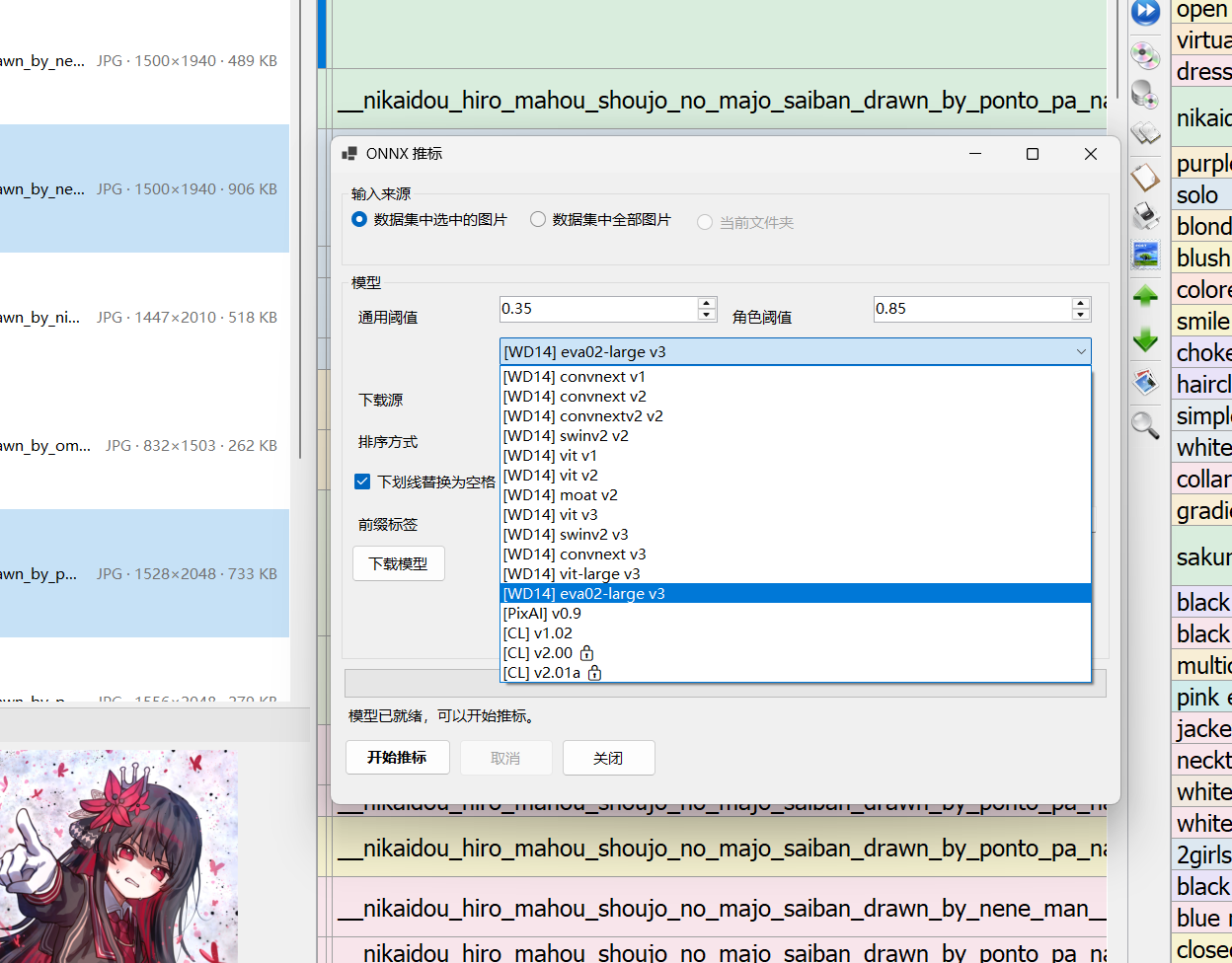The height and width of the screenshot is (963, 1232).
Task: Click the 'multic' tag in the tag list
Action: [1201, 665]
